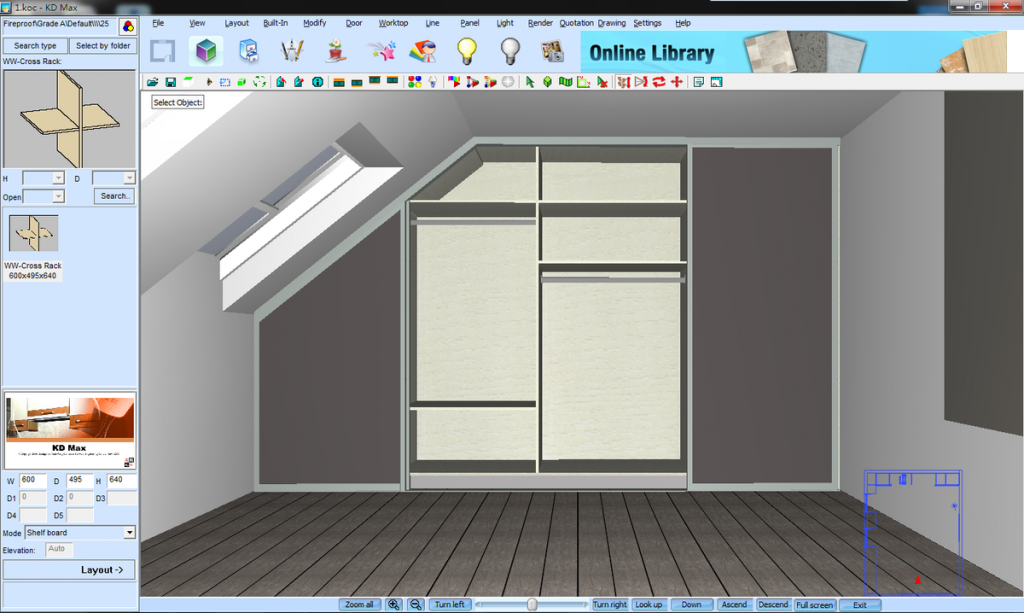Click the W width input field
The image size is (1024, 613).
33,481
